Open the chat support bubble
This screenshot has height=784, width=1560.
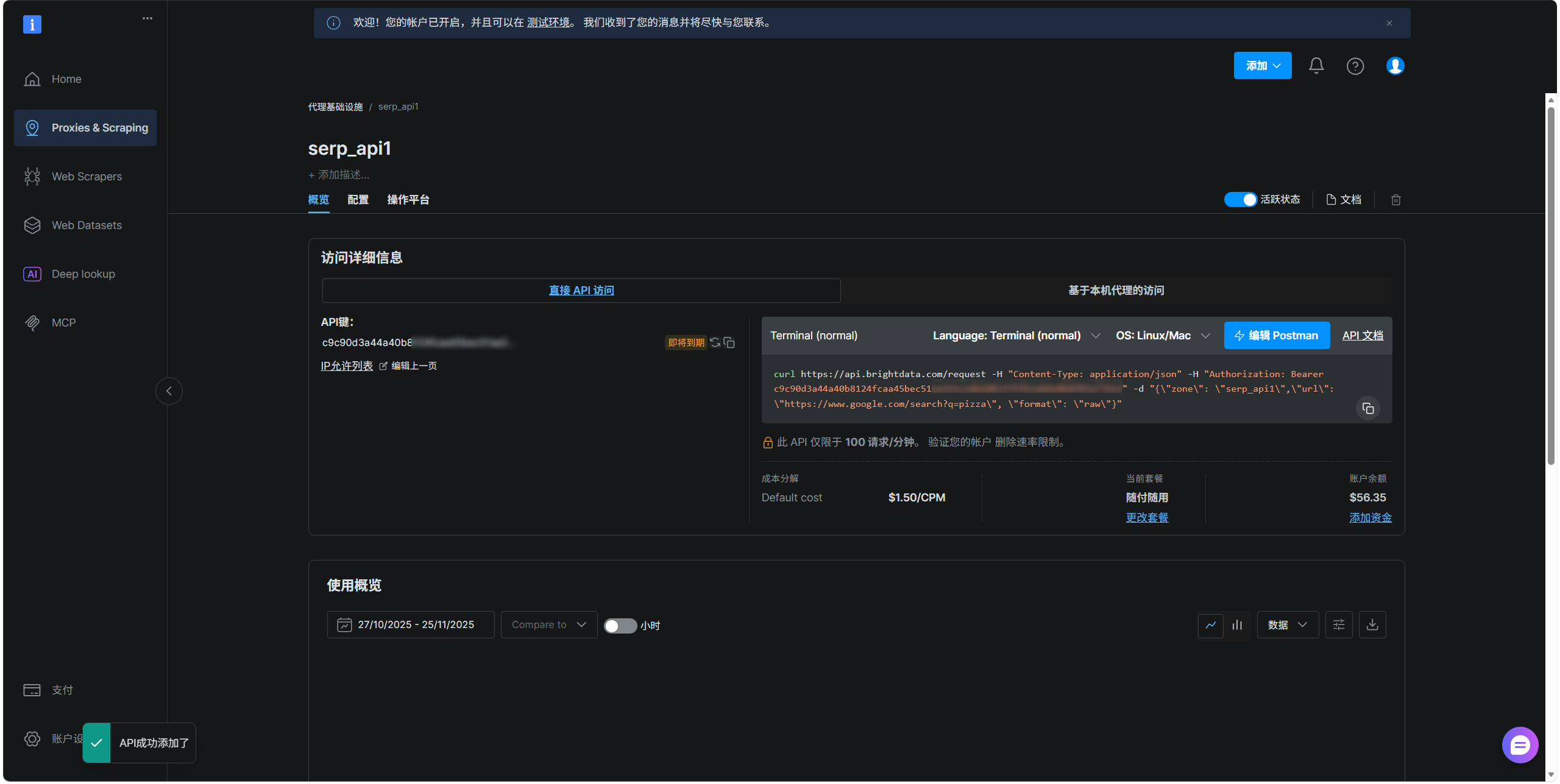click(x=1520, y=744)
